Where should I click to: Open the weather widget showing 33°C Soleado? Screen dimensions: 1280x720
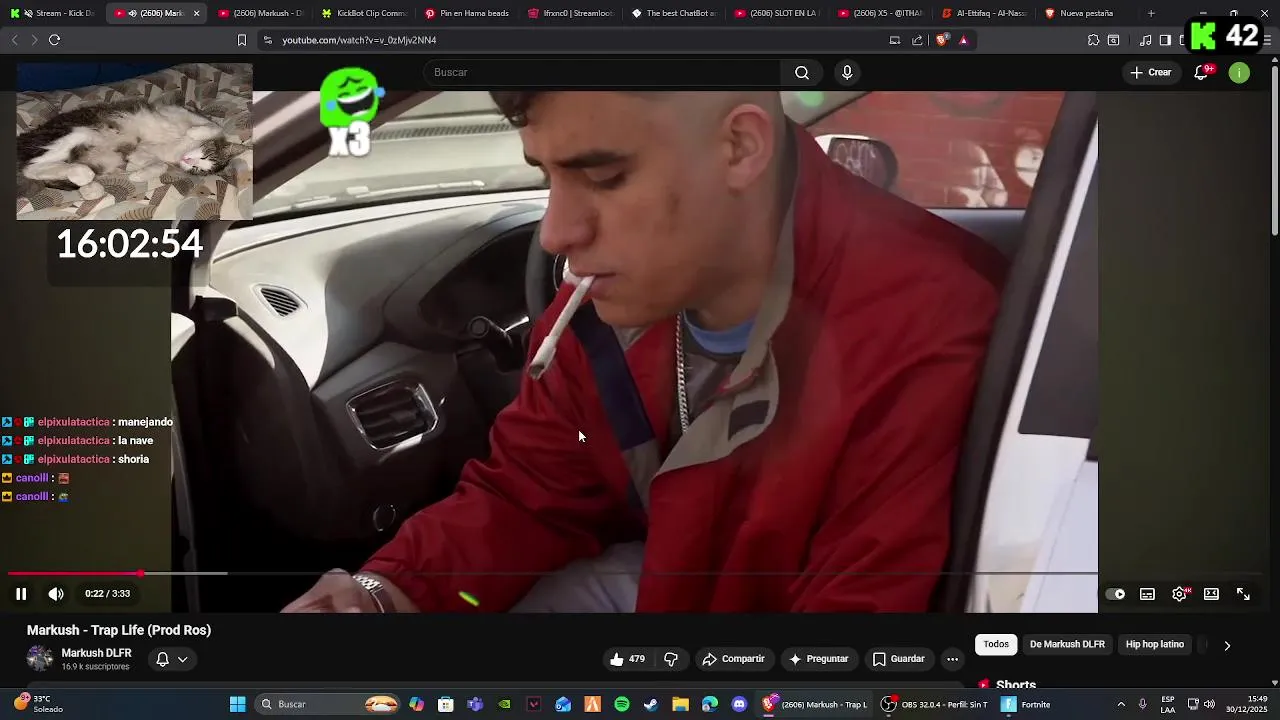tap(40, 704)
